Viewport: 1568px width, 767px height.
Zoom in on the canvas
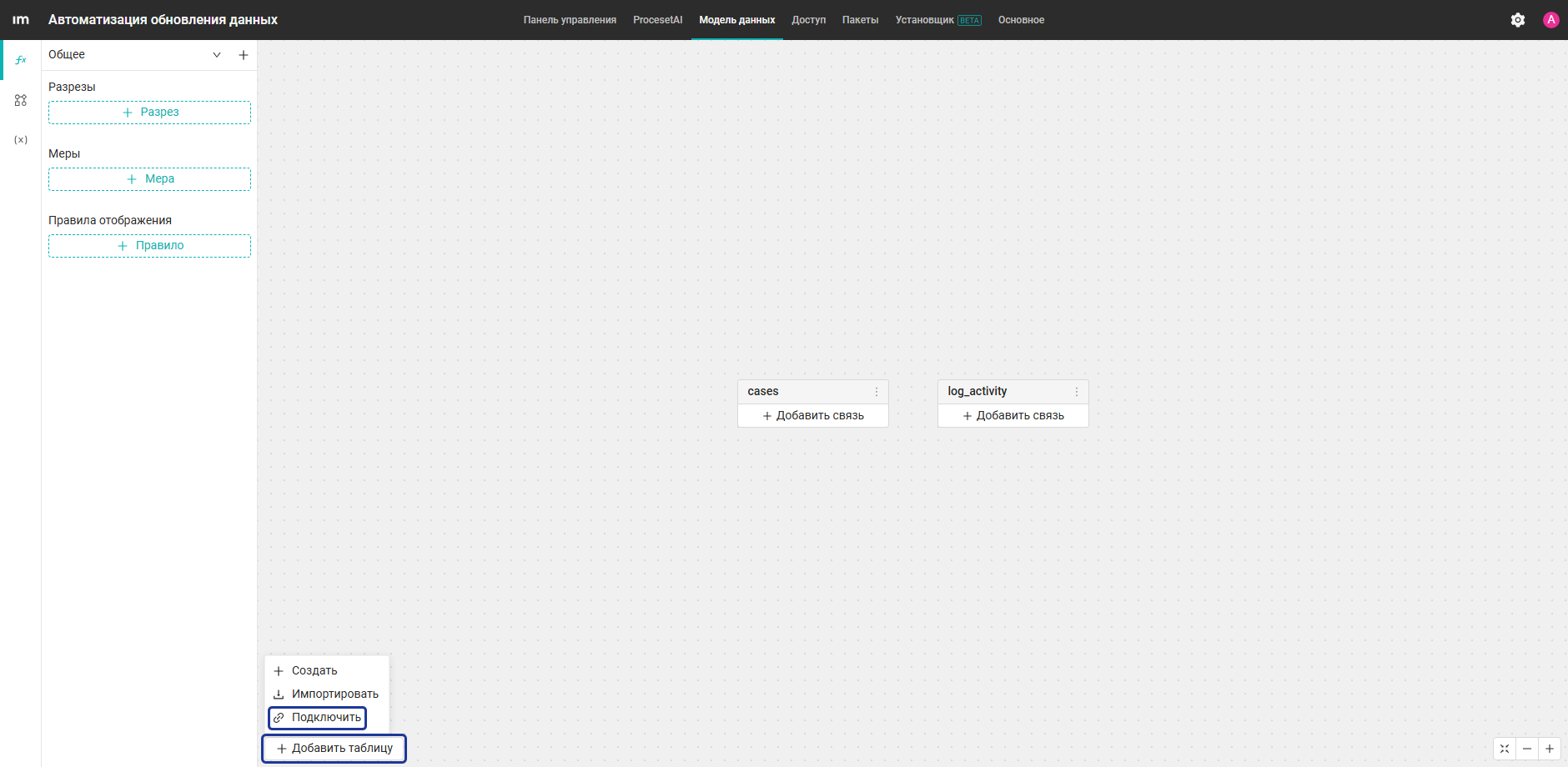pyautogui.click(x=1550, y=749)
